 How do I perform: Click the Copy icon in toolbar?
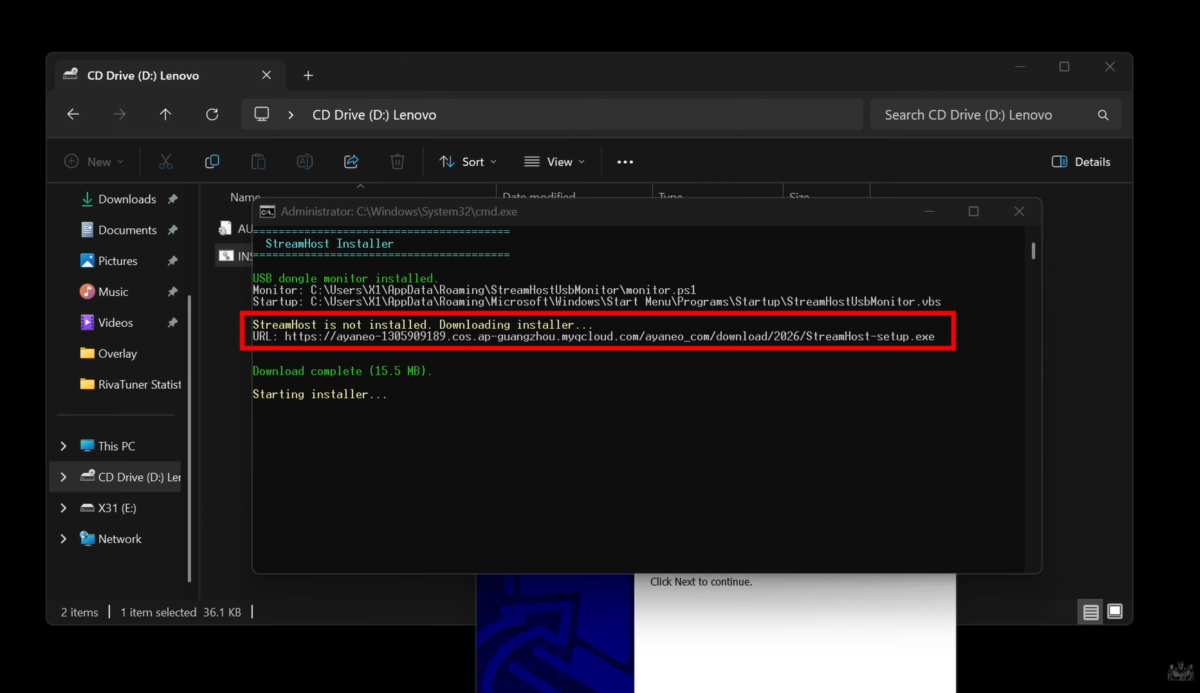click(212, 161)
